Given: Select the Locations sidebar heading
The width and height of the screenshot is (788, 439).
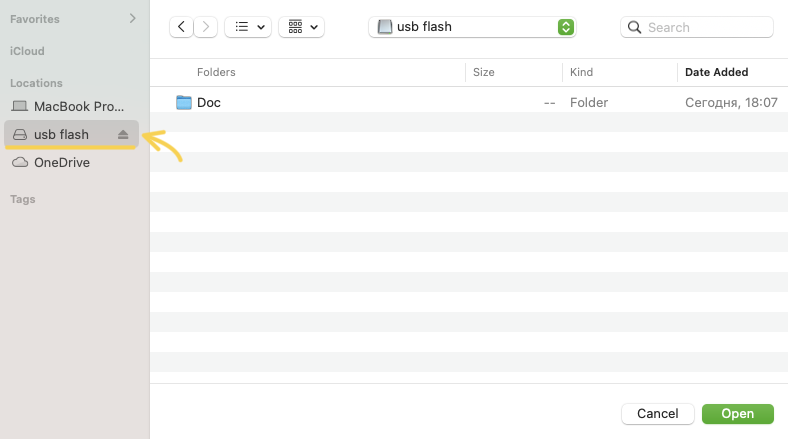Looking at the screenshot, I should pos(36,83).
